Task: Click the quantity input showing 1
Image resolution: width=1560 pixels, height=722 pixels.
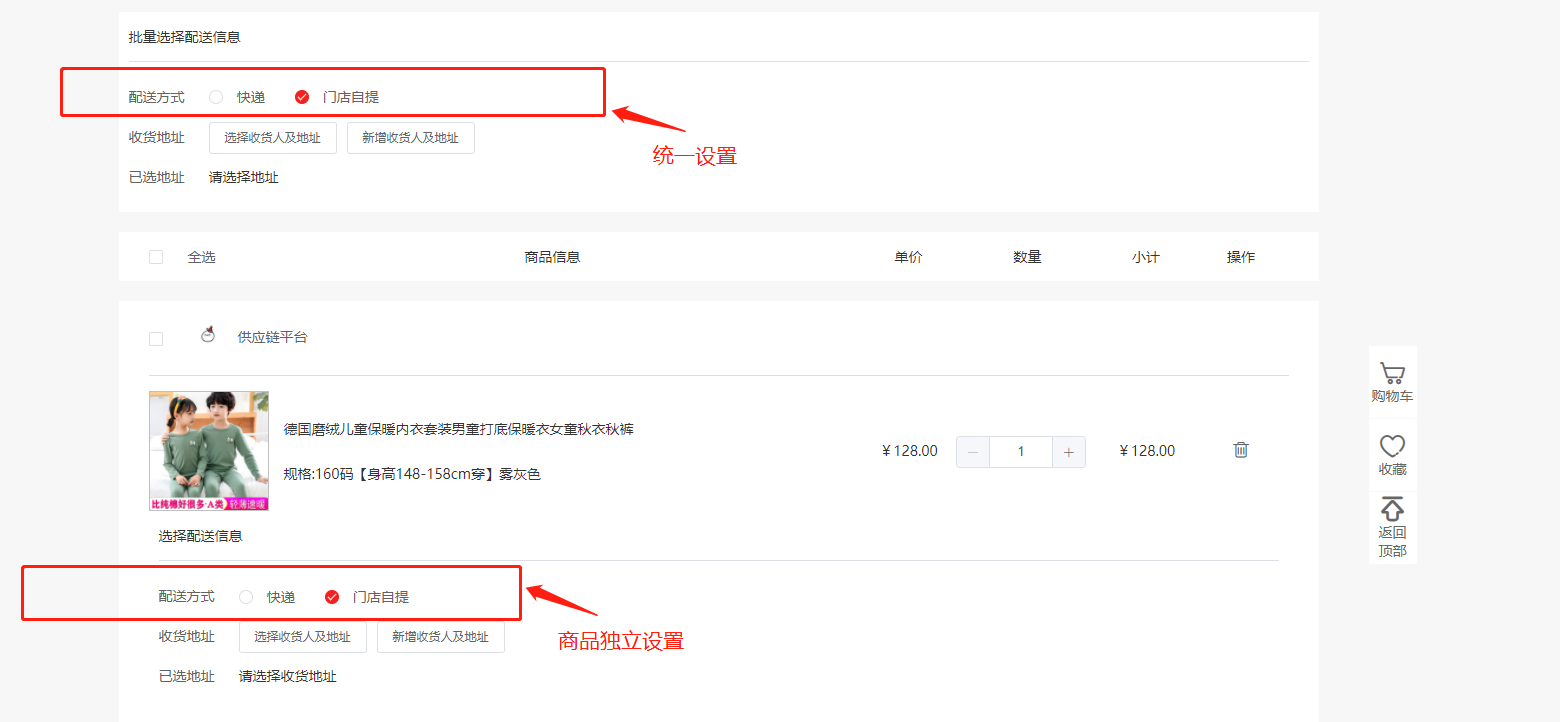Action: [1021, 452]
